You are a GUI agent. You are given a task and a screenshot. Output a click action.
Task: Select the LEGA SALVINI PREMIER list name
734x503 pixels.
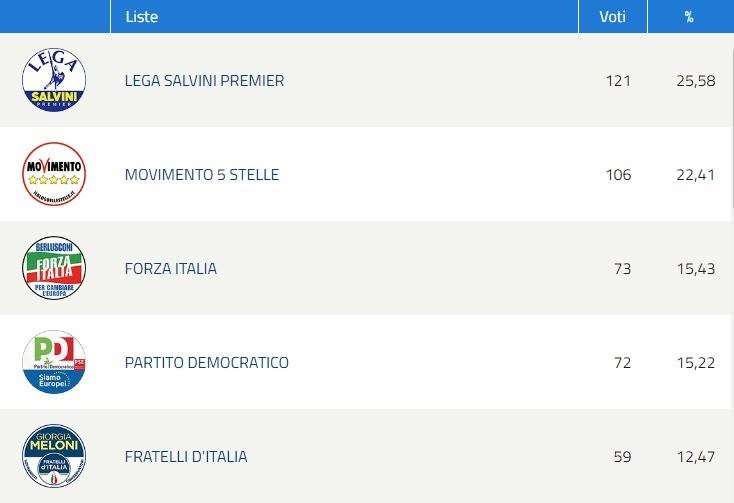204,80
